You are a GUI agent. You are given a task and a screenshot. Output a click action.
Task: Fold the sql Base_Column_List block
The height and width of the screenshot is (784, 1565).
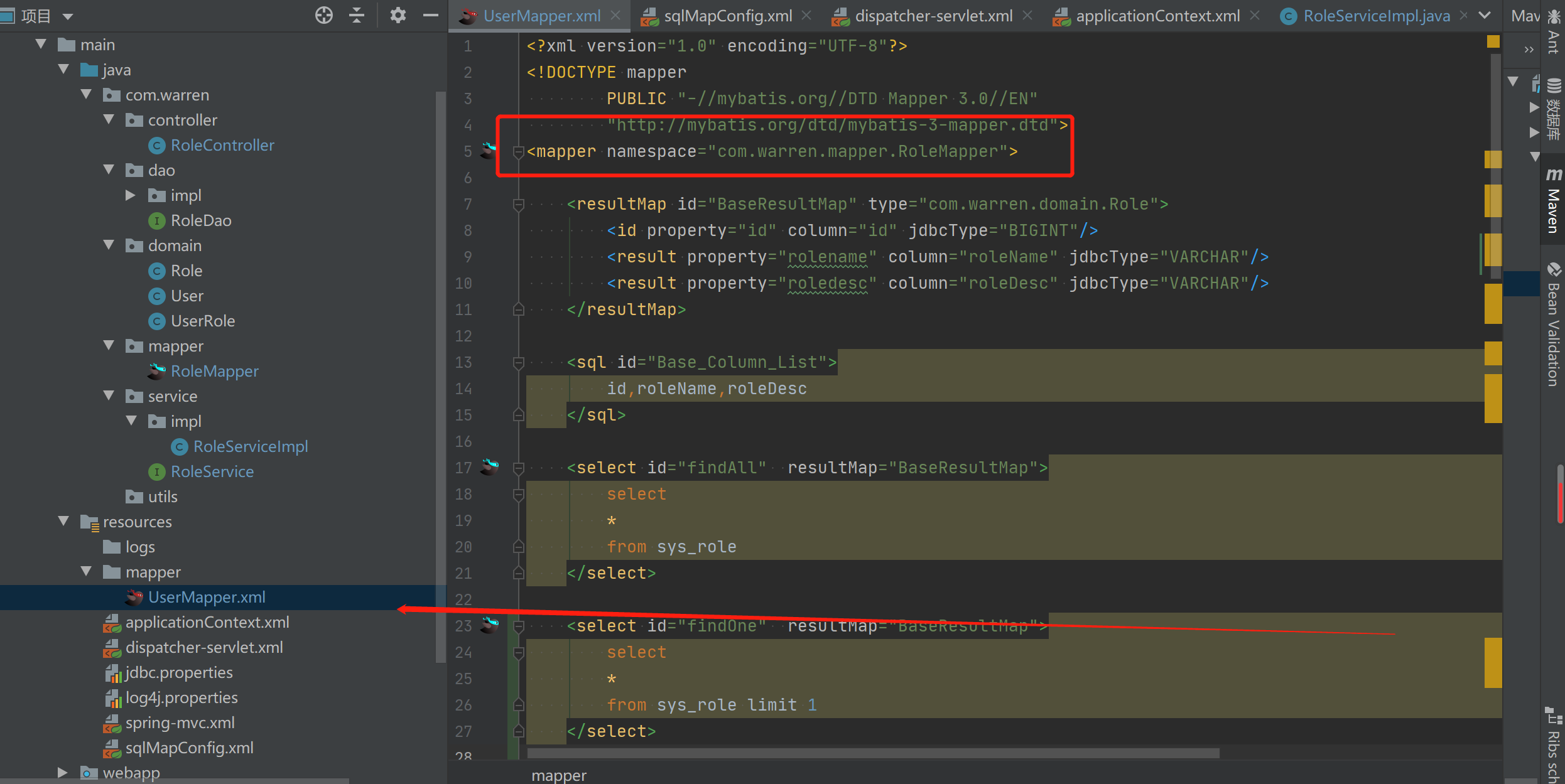pyautogui.click(x=519, y=362)
